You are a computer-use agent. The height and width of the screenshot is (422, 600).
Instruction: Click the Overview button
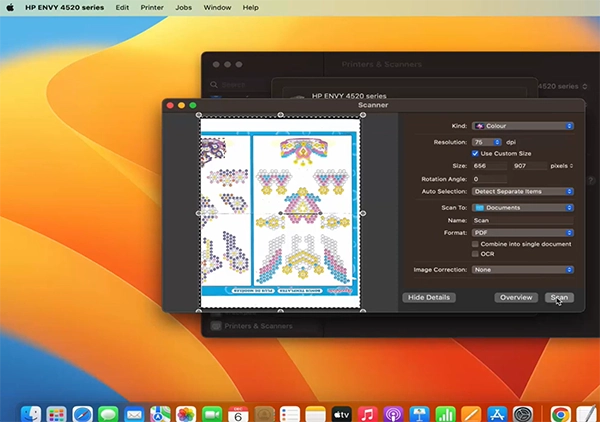pyautogui.click(x=516, y=297)
